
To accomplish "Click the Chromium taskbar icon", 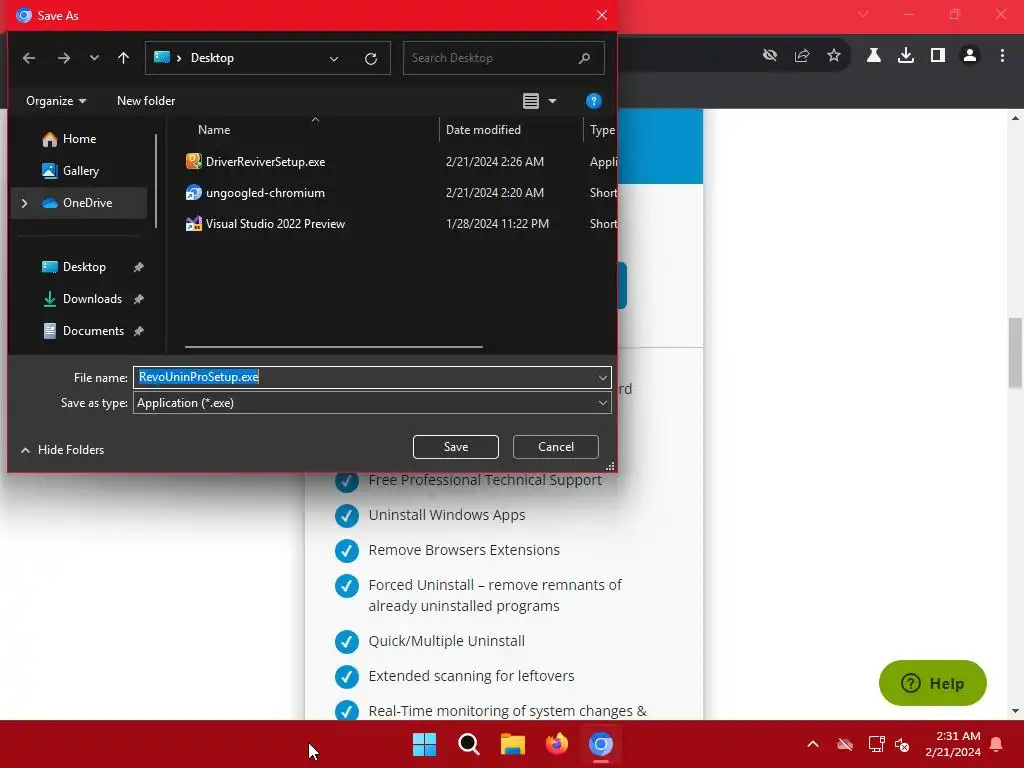I will point(601,744).
